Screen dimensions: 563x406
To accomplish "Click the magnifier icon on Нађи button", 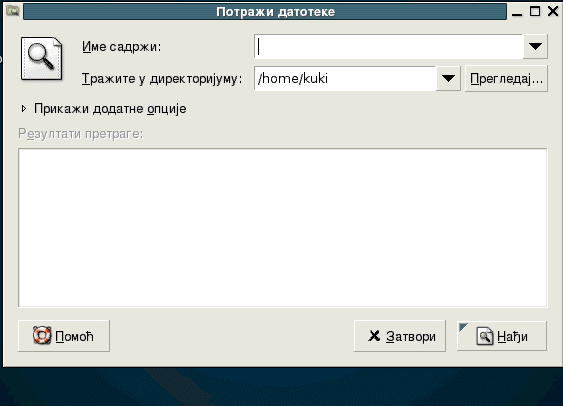I will 485,336.
